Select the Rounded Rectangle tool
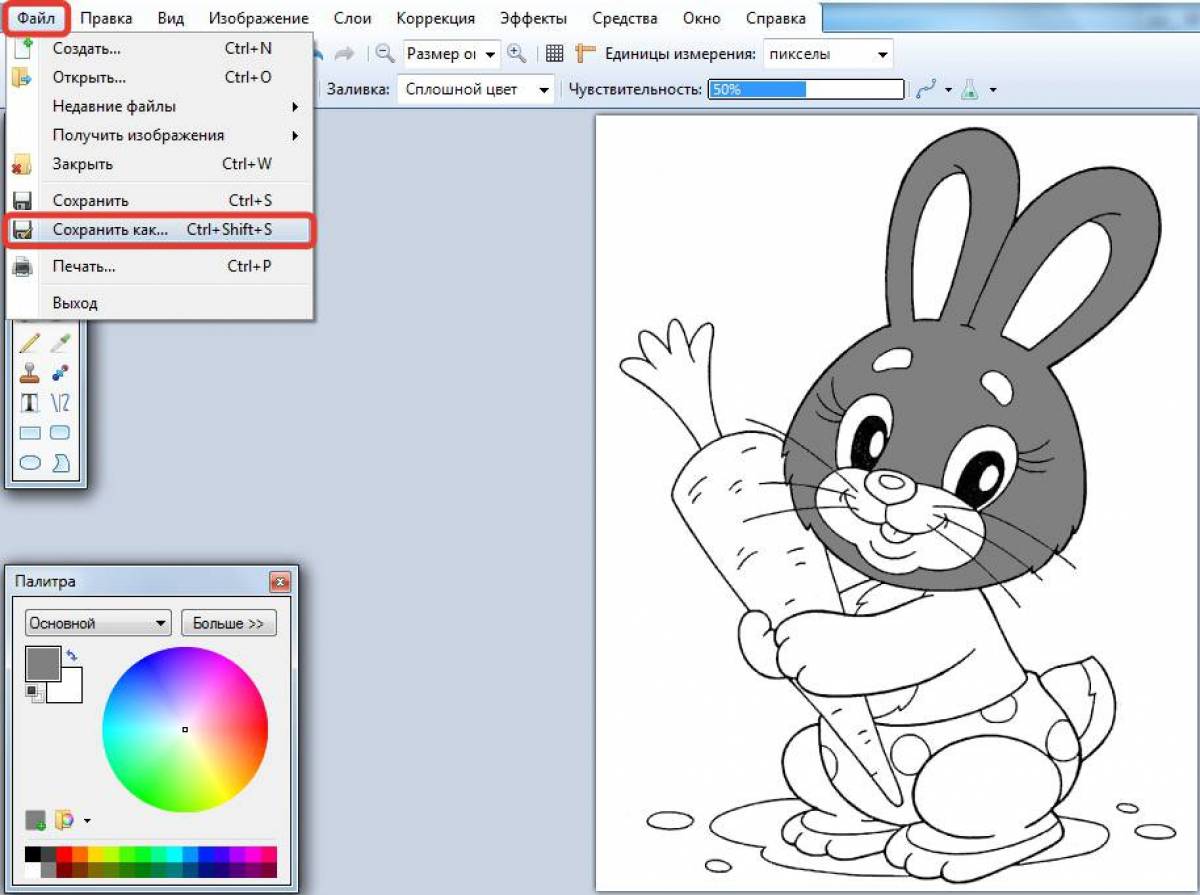This screenshot has height=895, width=1200. coord(60,433)
